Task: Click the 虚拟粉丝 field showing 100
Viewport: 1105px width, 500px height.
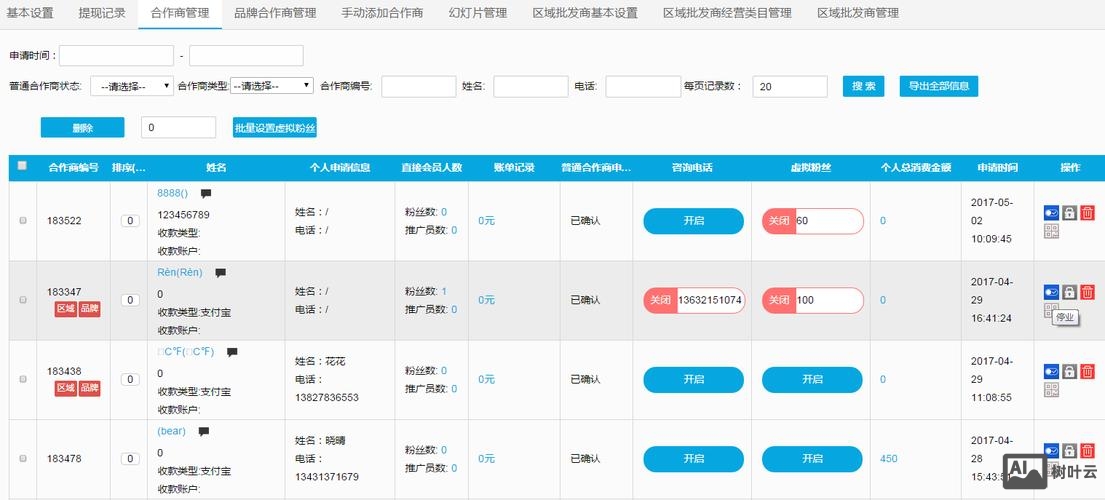Action: (x=829, y=300)
